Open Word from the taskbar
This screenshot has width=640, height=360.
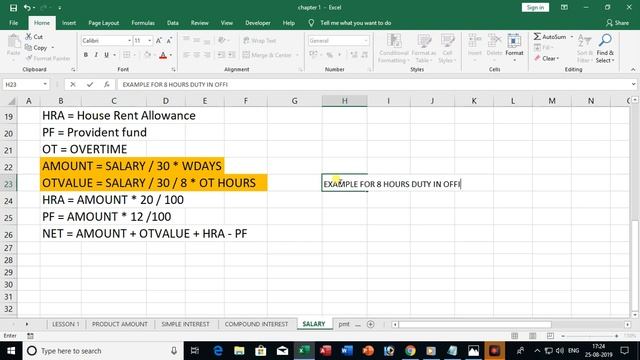tap(347, 351)
